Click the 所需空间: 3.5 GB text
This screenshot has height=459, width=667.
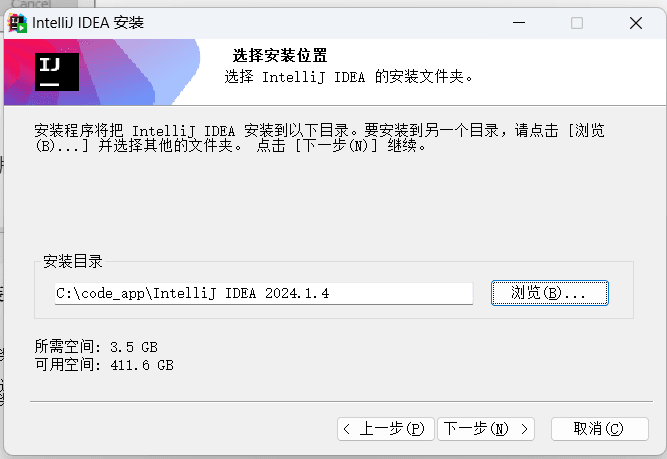pos(96,347)
